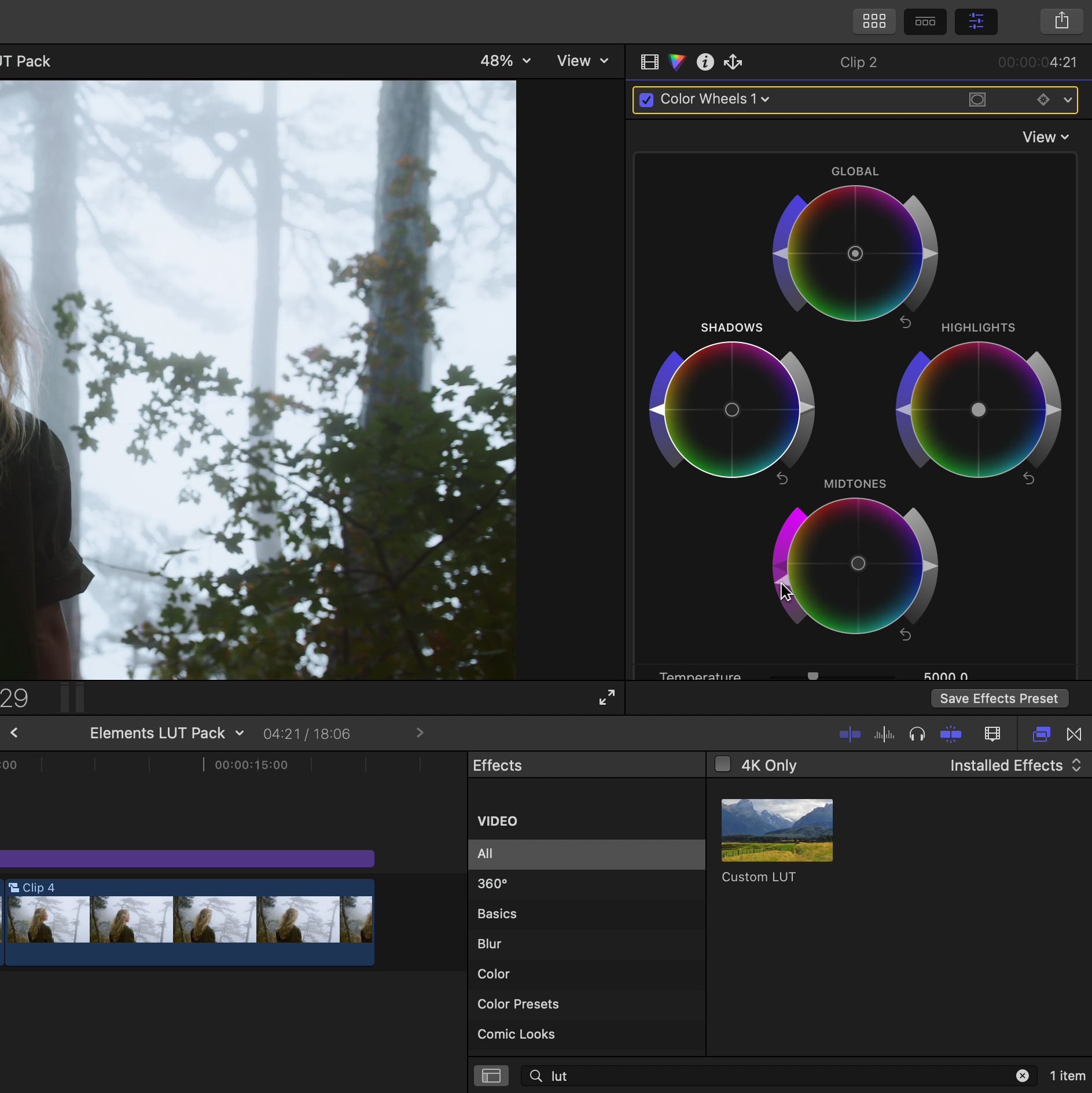Viewport: 1092px width, 1093px height.
Task: Open the Transitions browser icon
Action: [1074, 734]
